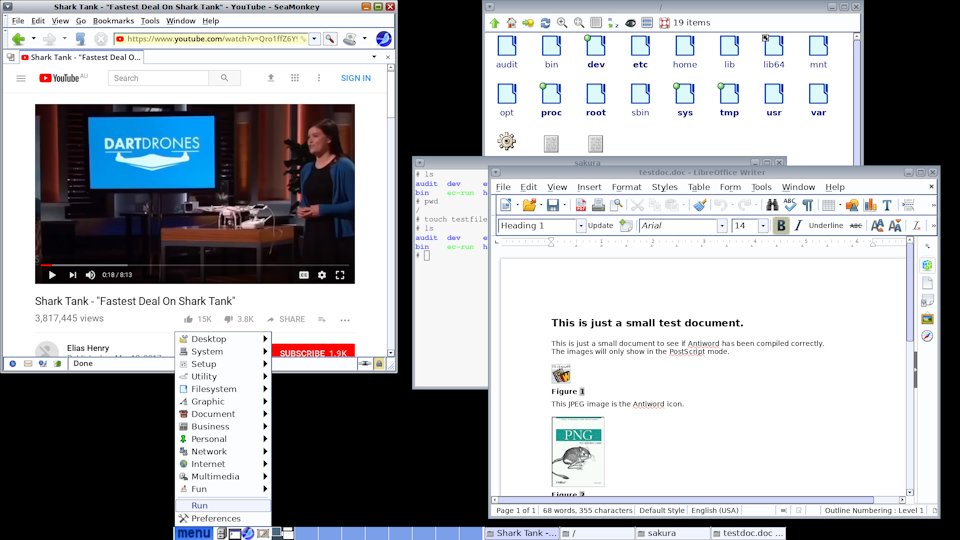This screenshot has width=960, height=540.
Task: Open the Heading 1 paragraph style dropdown
Action: [x=580, y=225]
